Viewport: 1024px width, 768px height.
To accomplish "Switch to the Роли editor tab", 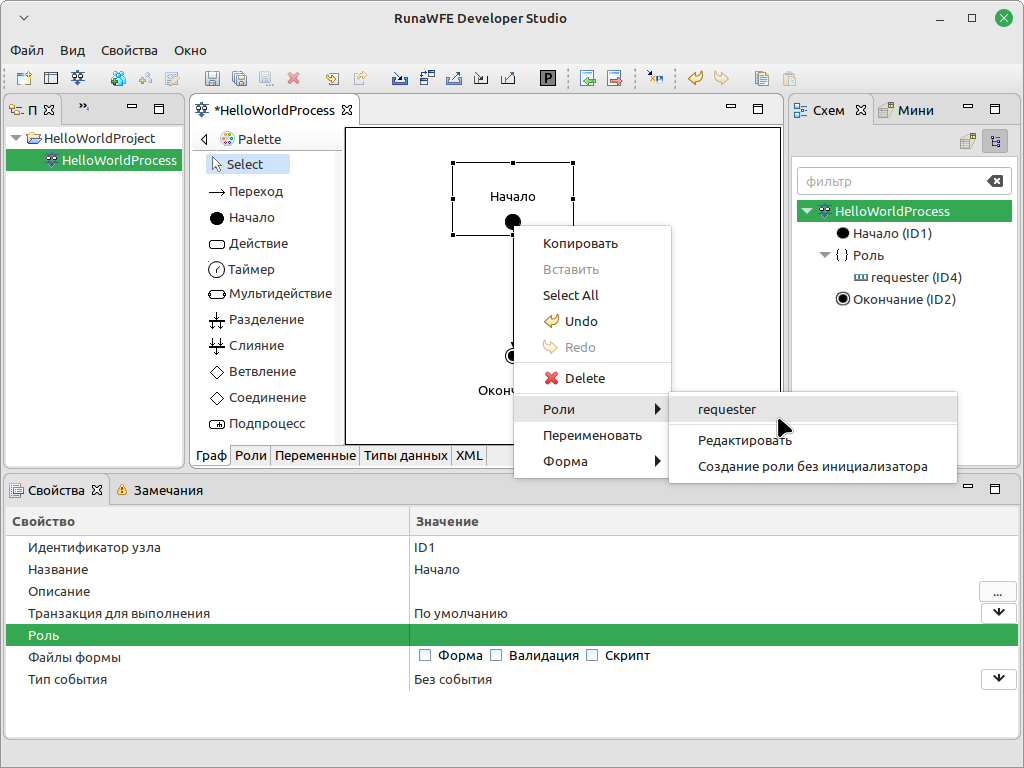I will 251,456.
